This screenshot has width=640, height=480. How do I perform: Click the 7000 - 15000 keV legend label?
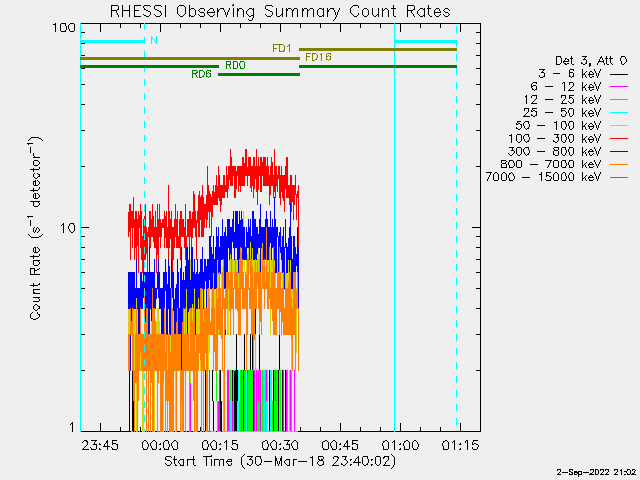543,177
